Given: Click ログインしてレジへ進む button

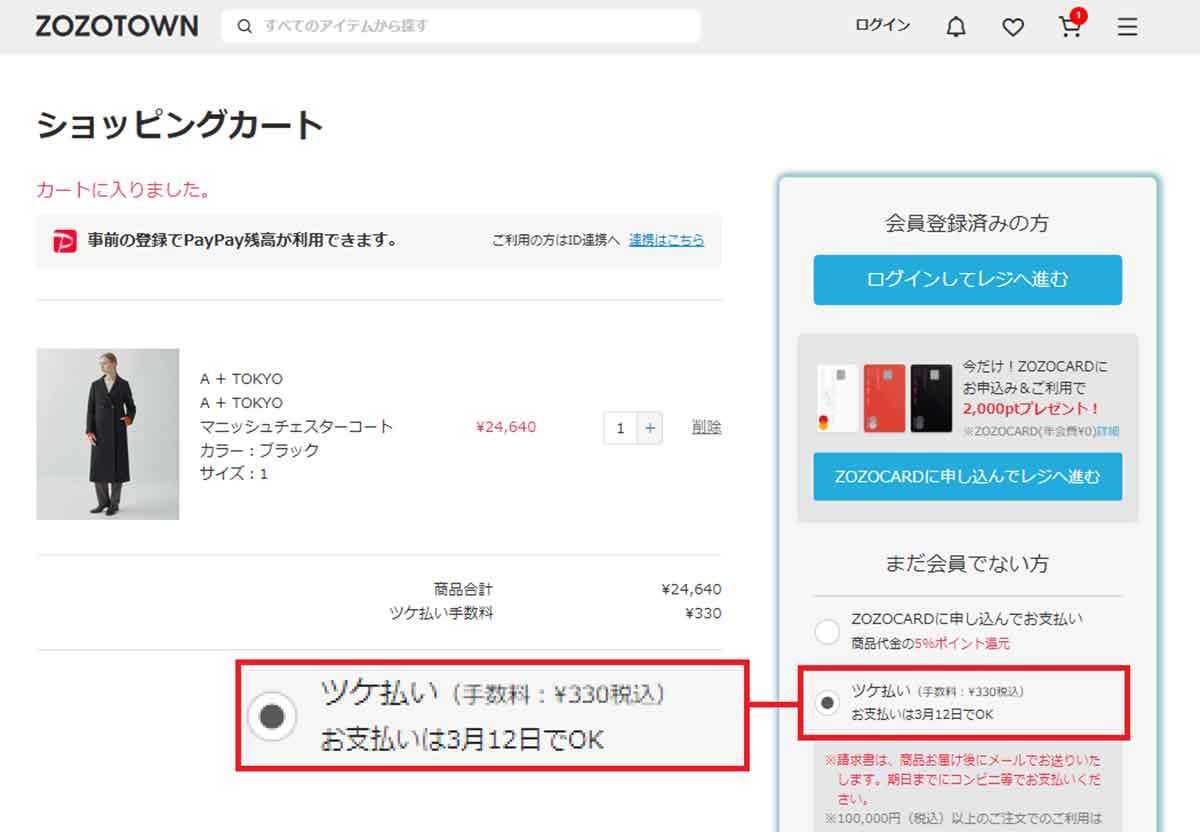Looking at the screenshot, I should coord(967,280).
